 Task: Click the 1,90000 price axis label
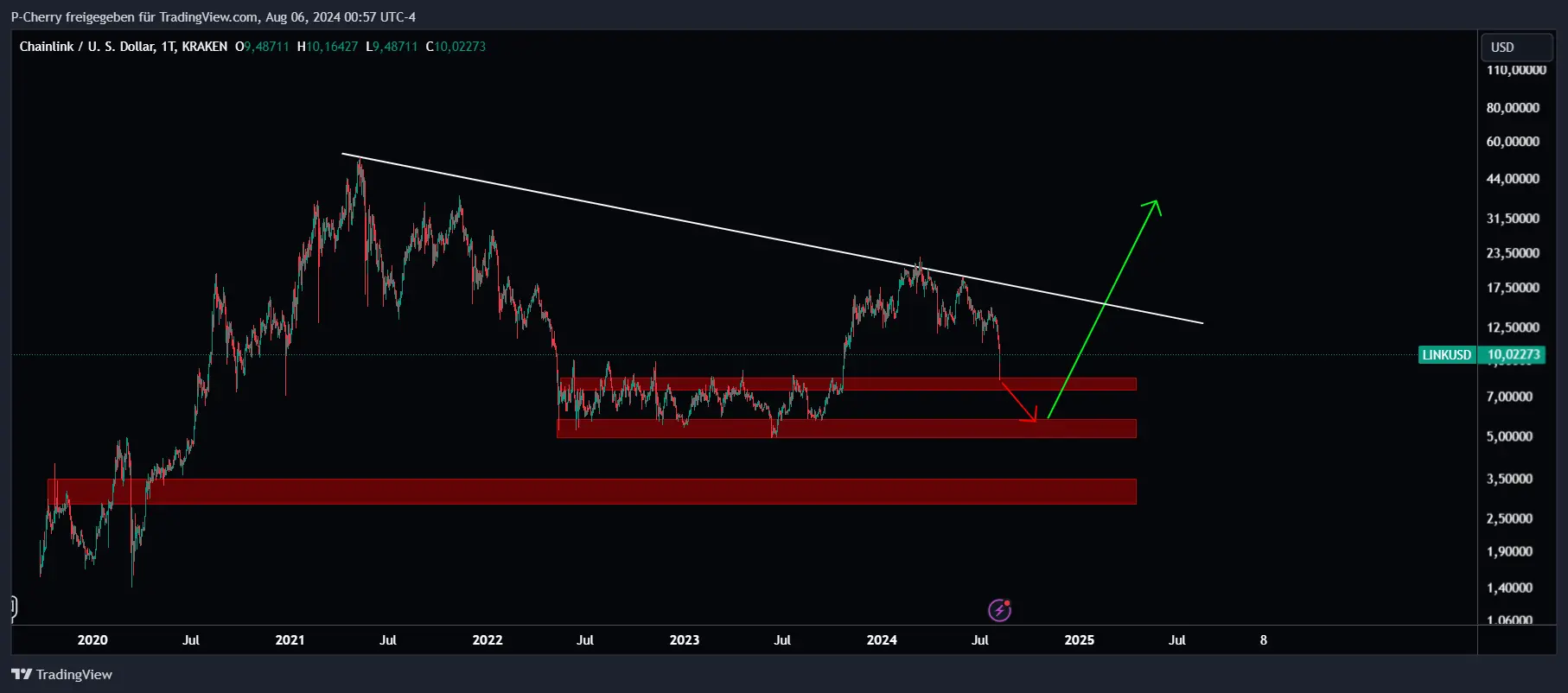click(1509, 551)
